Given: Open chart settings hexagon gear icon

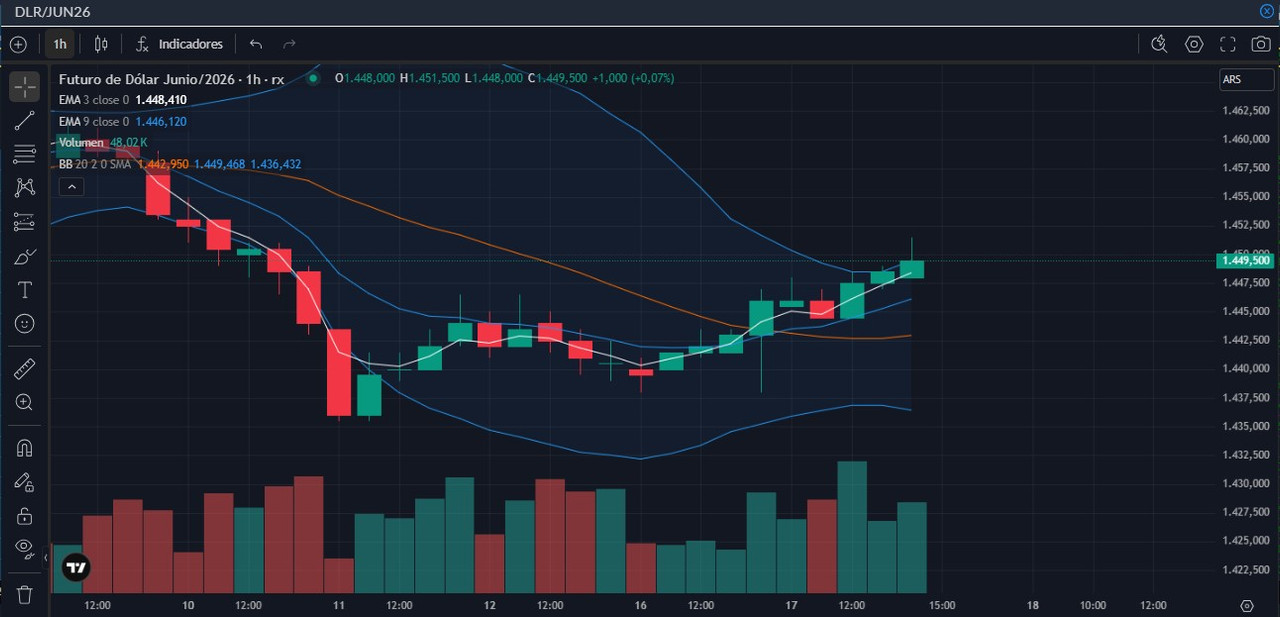Looking at the screenshot, I should 1194,44.
